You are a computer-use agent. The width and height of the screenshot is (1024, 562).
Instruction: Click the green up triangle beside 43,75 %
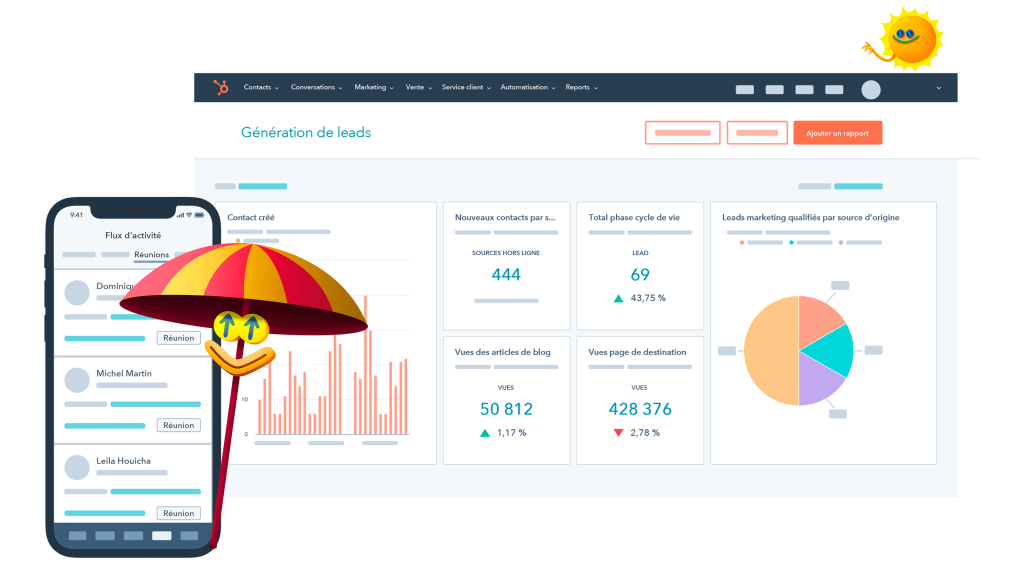click(x=618, y=298)
